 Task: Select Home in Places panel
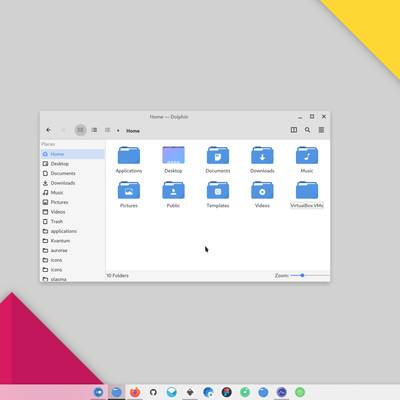coord(73,154)
